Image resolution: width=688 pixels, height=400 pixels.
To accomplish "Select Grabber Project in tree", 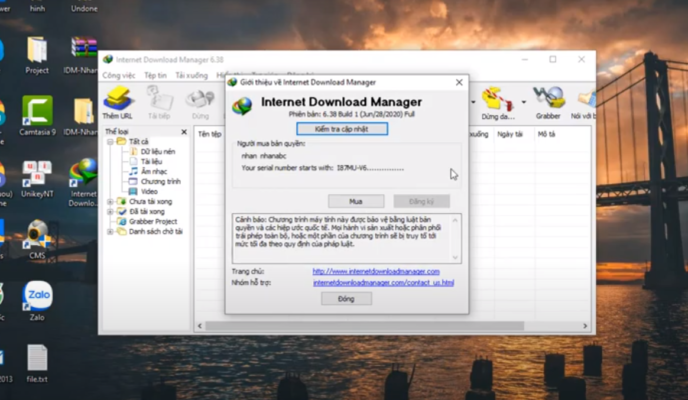I will point(147,221).
